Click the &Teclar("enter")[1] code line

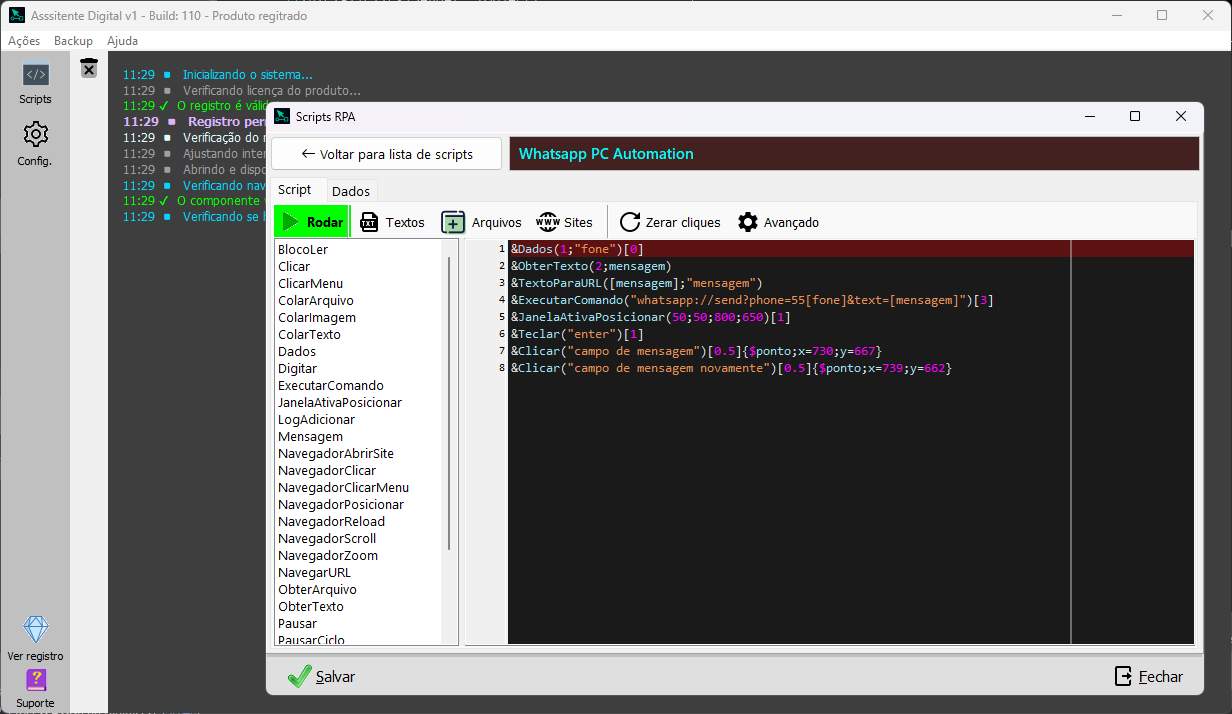pos(577,334)
